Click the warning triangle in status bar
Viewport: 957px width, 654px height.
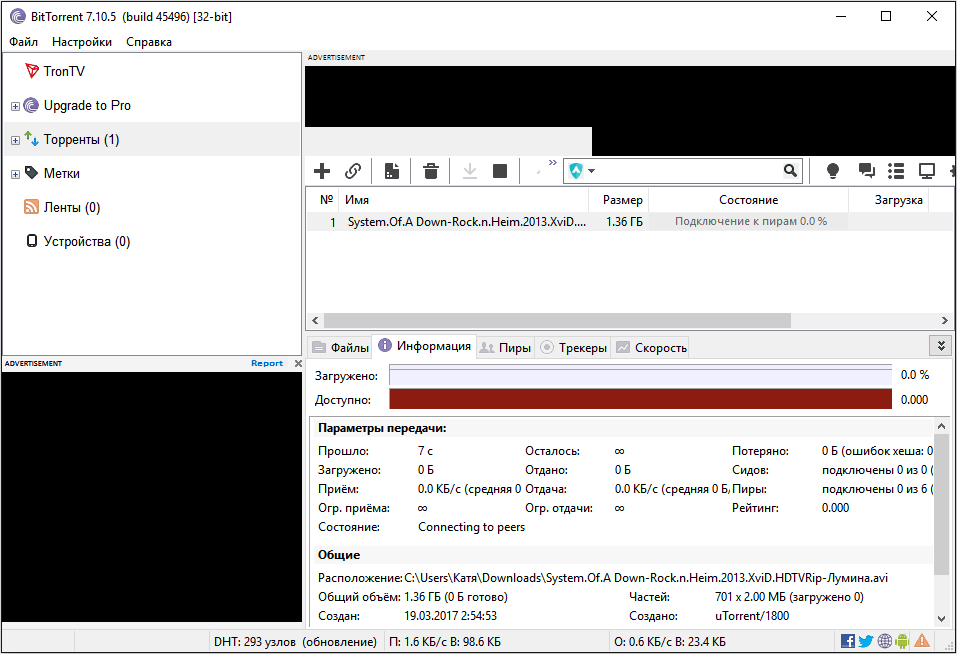921,641
